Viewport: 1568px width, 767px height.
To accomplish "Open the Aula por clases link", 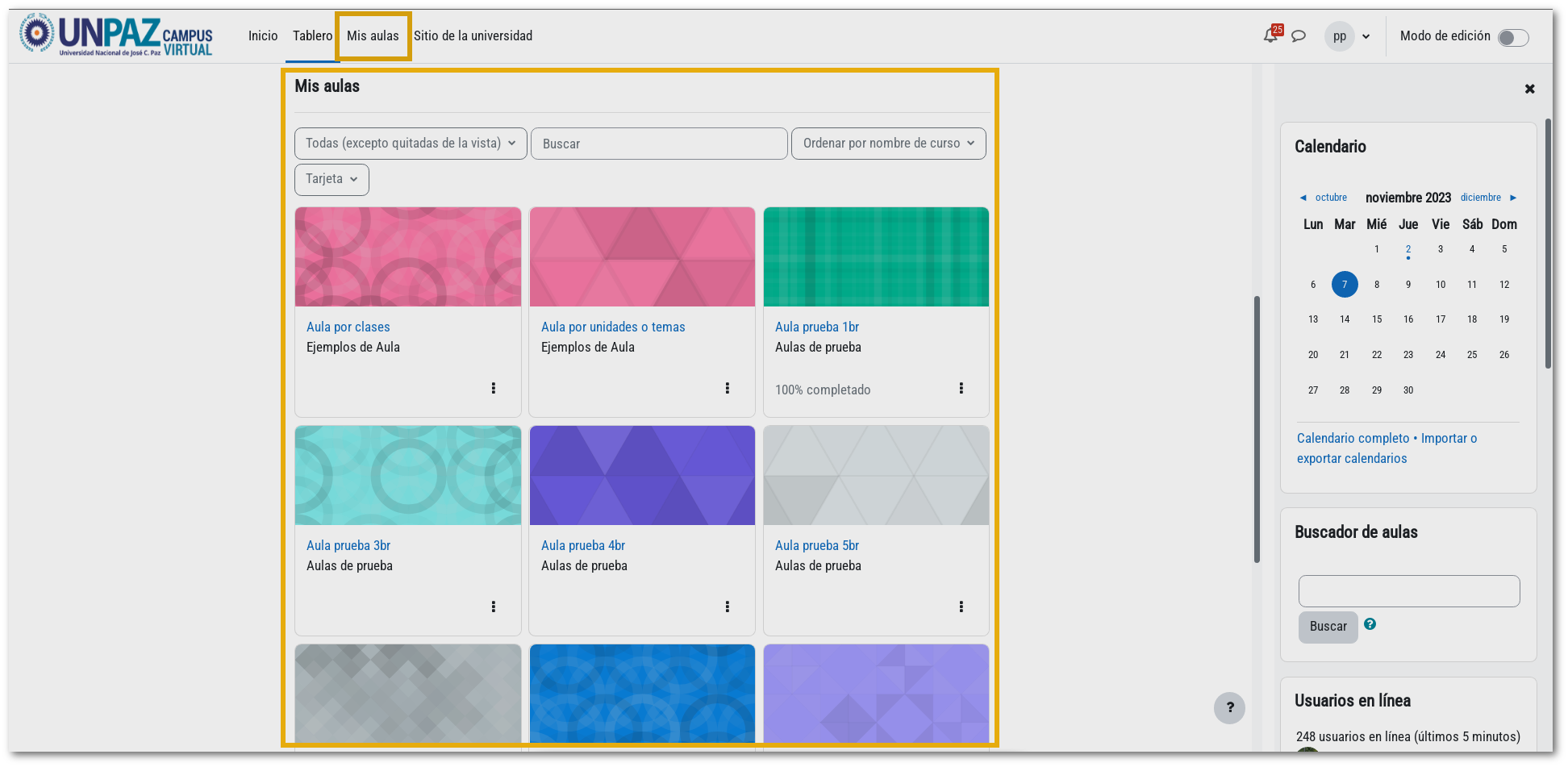I will click(x=348, y=327).
